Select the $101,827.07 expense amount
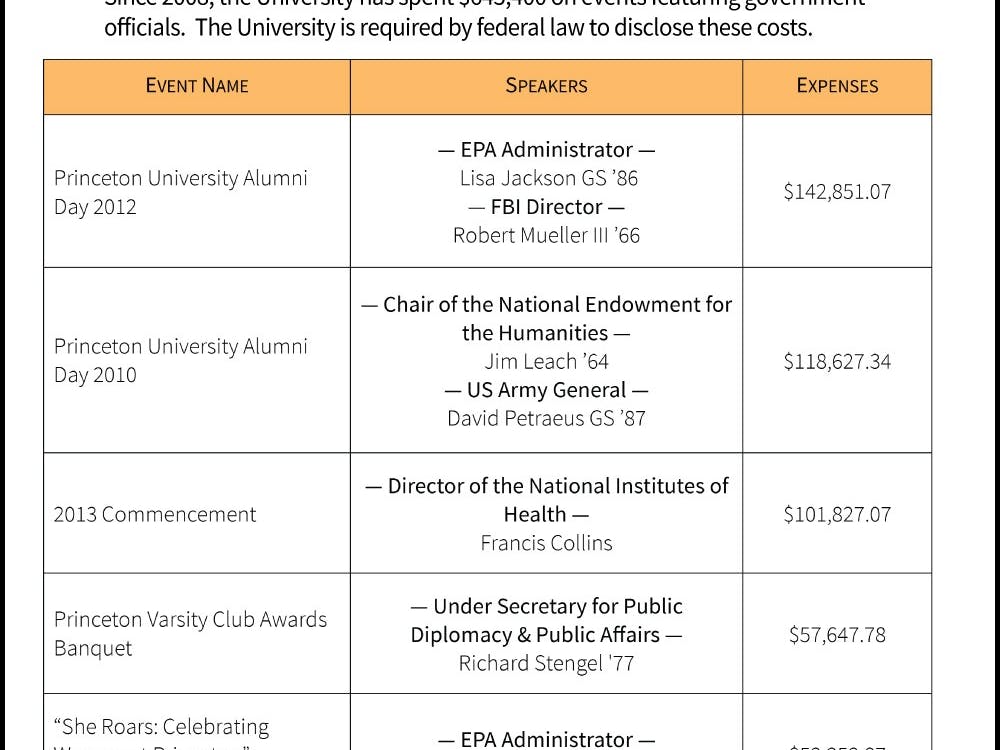The height and width of the screenshot is (750, 1000). (837, 515)
